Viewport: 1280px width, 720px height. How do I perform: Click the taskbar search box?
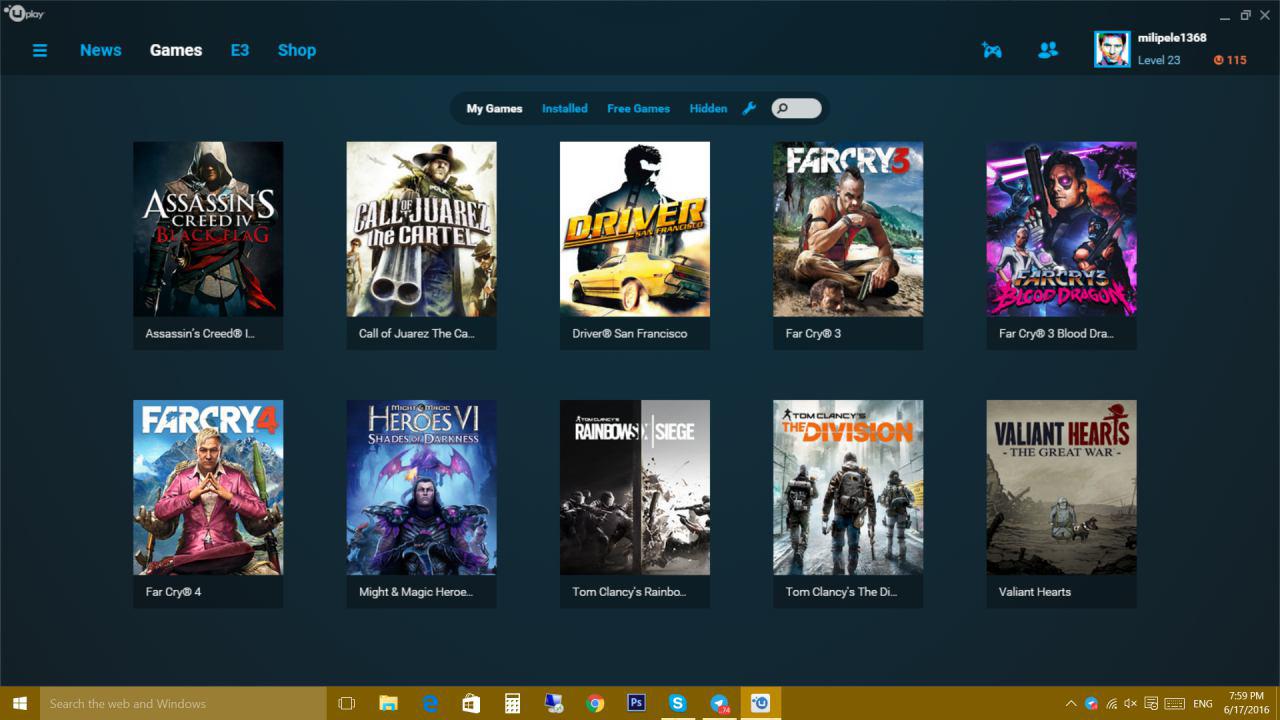(183, 703)
